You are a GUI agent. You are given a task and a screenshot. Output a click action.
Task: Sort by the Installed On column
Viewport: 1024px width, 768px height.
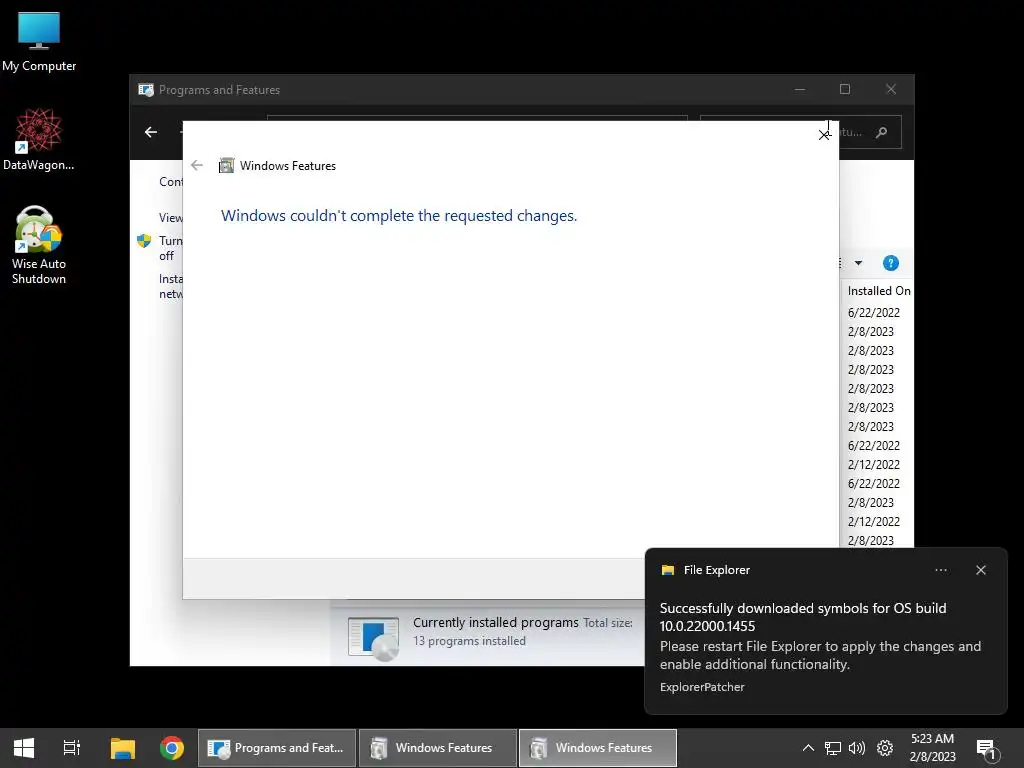point(878,291)
